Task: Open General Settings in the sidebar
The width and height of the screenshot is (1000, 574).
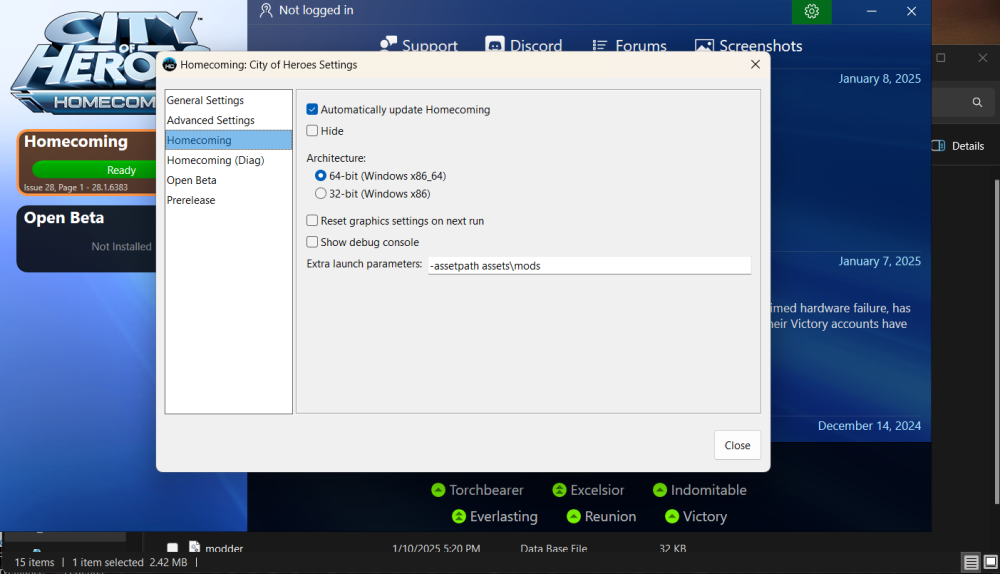Action: point(205,100)
